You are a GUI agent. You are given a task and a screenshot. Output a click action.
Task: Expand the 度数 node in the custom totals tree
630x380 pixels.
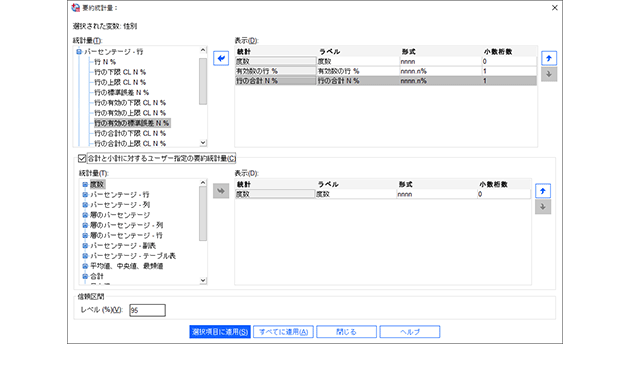point(85,184)
